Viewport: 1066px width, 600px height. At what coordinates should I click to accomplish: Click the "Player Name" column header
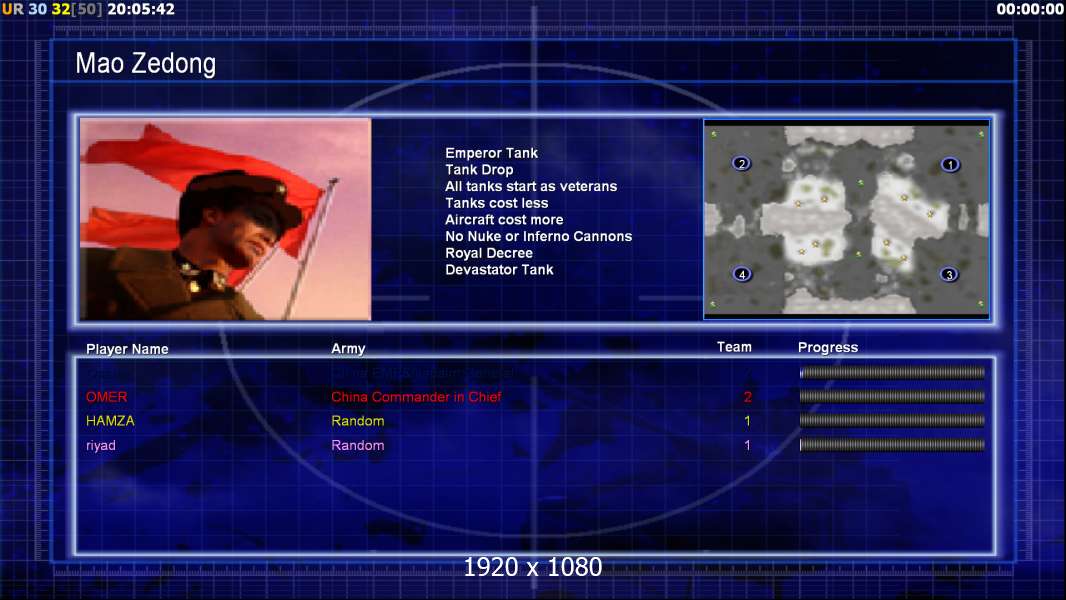127,349
